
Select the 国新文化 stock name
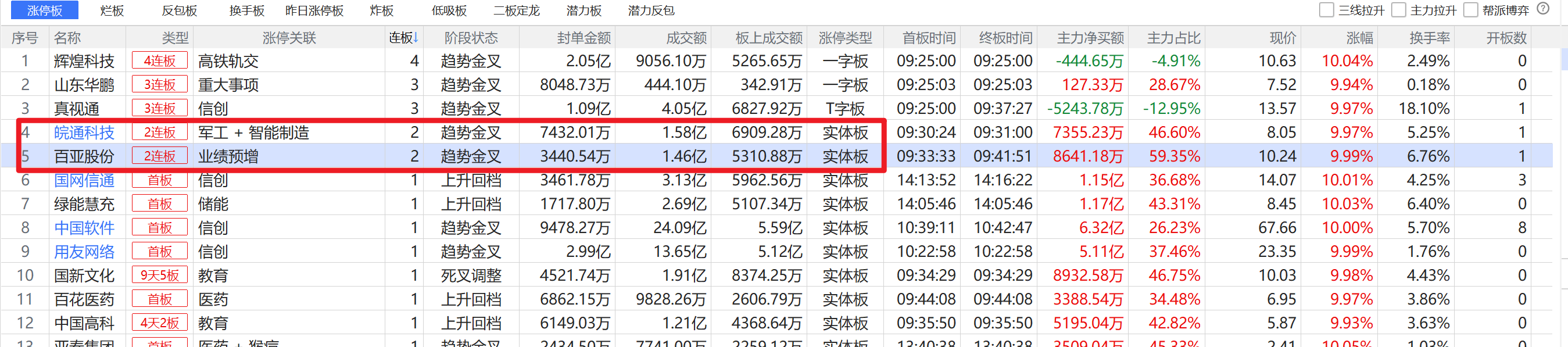point(84,275)
